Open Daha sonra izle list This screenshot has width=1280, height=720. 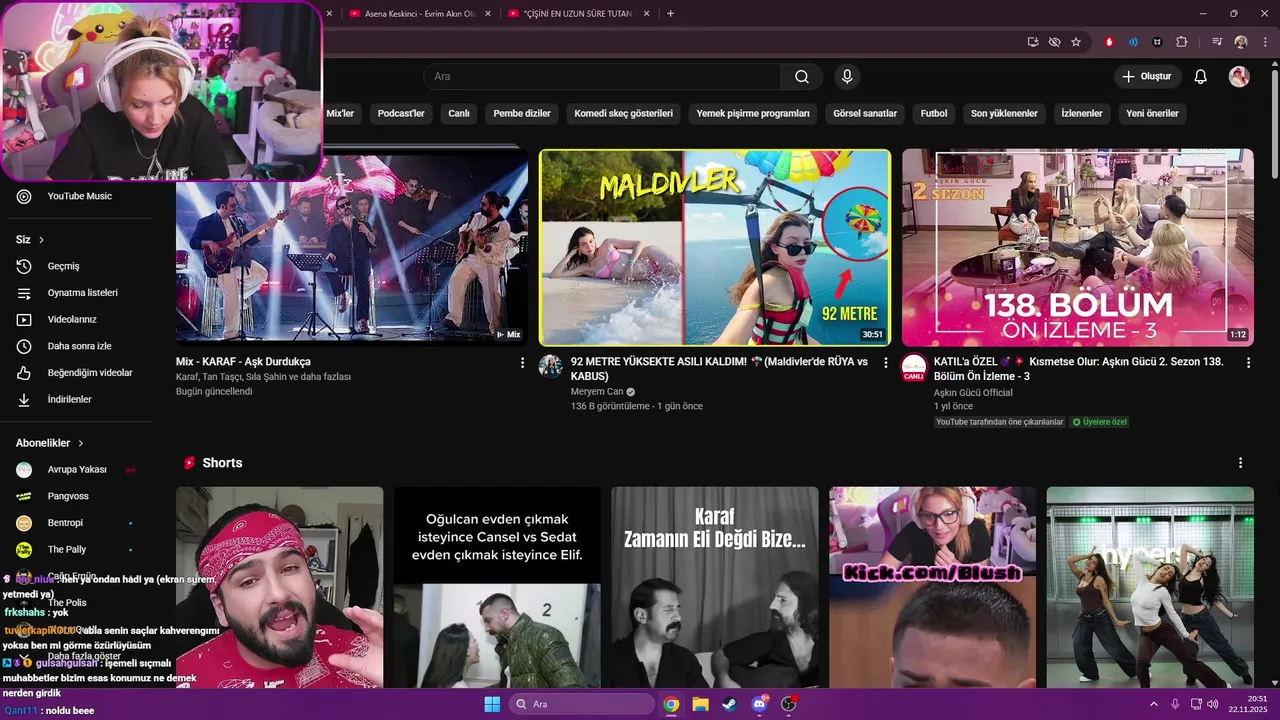pos(80,346)
